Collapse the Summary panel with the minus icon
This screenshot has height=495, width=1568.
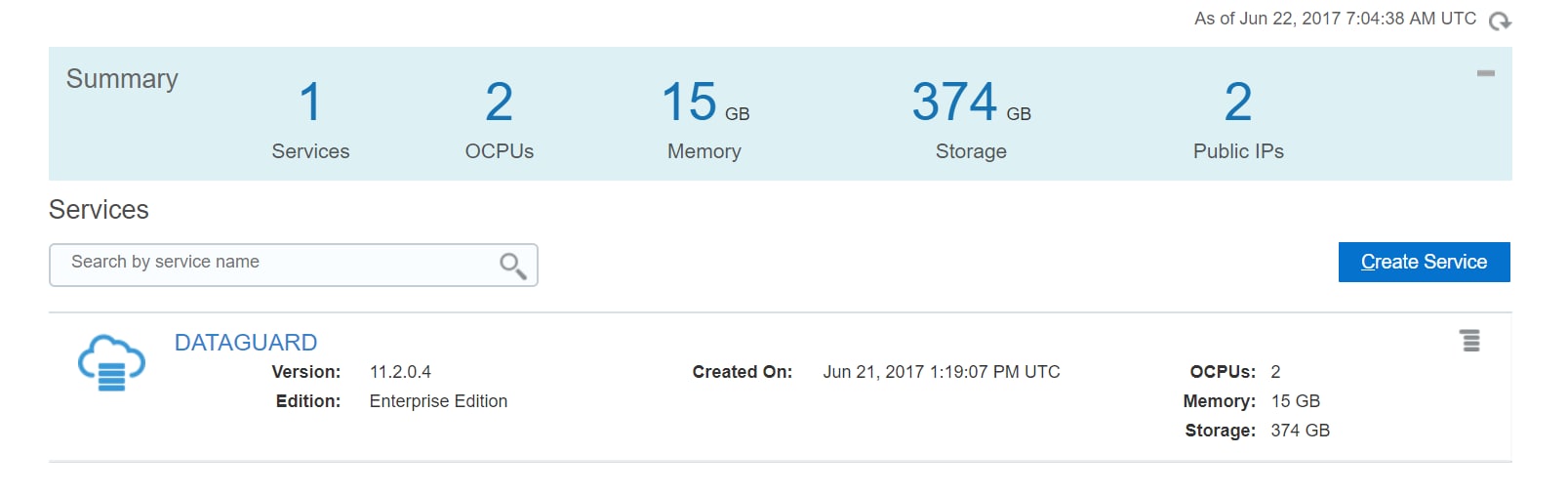(x=1485, y=73)
